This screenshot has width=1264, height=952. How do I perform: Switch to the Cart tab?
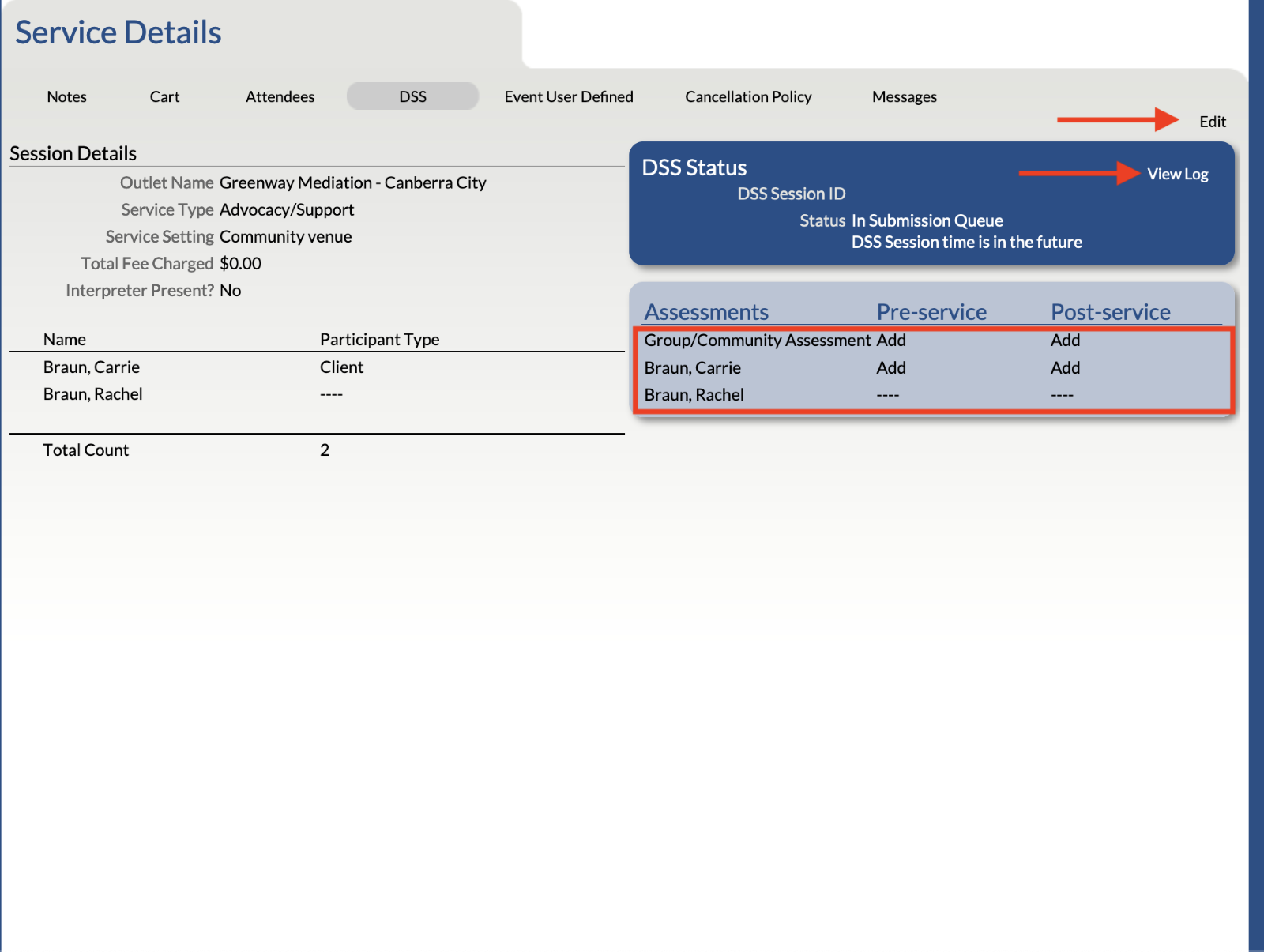tap(164, 96)
